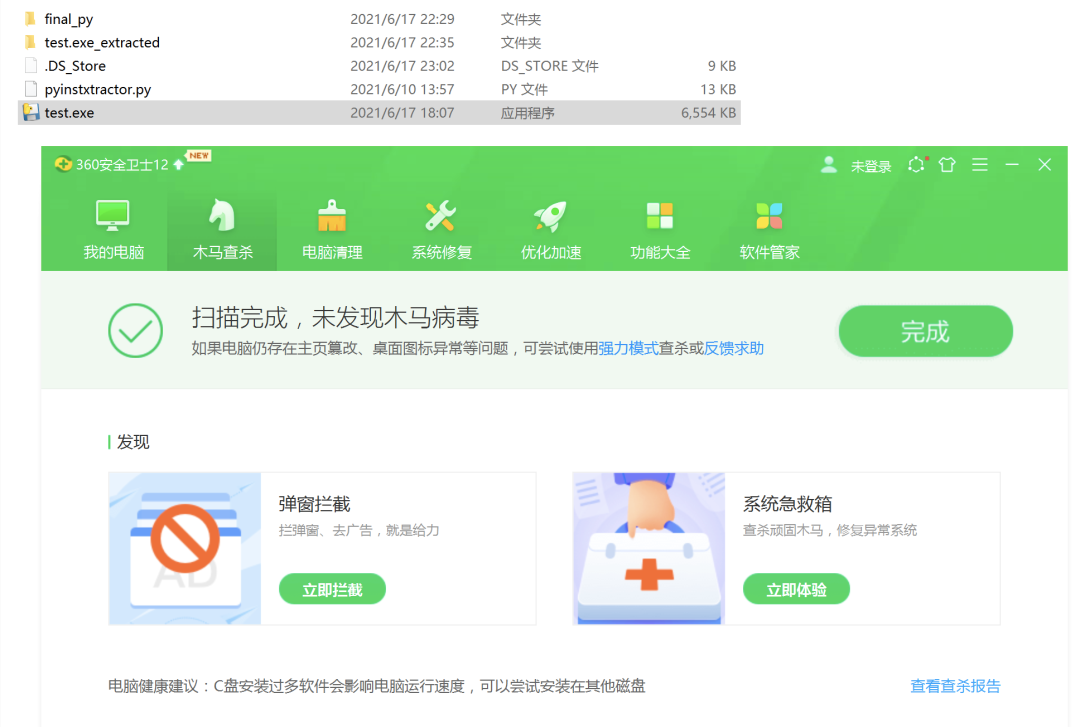Select the final_py file name
The image size is (1080, 727).
pos(69,19)
